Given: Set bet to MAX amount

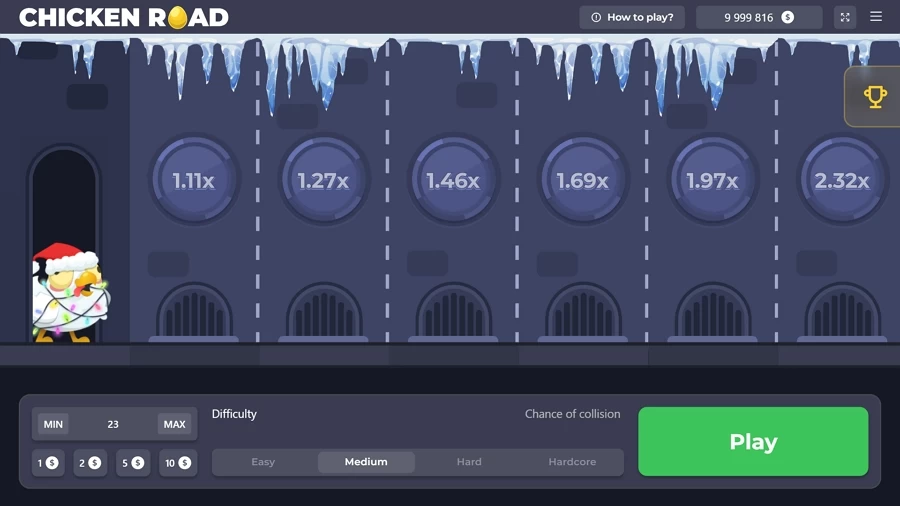Looking at the screenshot, I should click(x=174, y=424).
